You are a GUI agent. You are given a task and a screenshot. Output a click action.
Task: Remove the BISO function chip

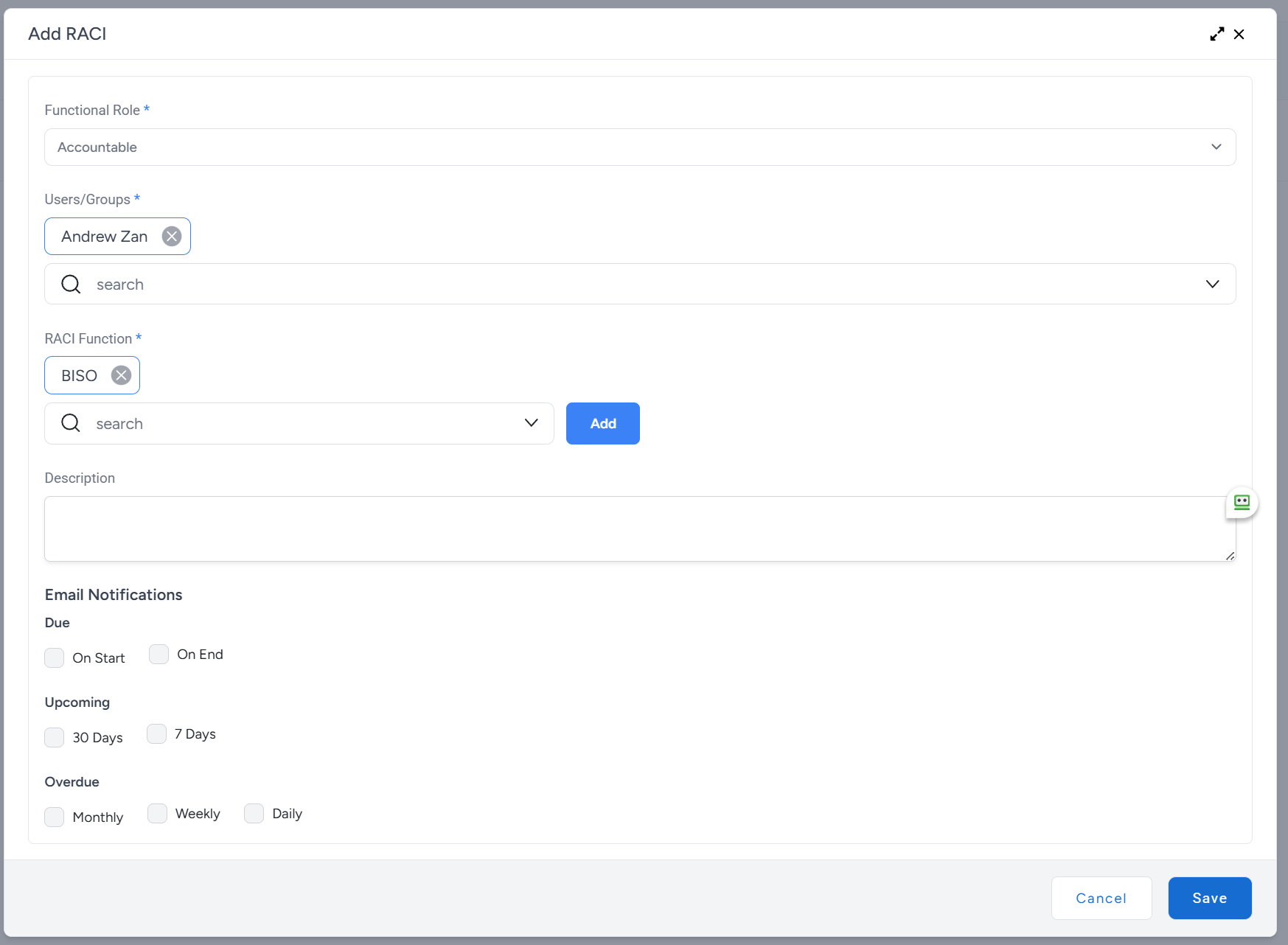tap(121, 375)
